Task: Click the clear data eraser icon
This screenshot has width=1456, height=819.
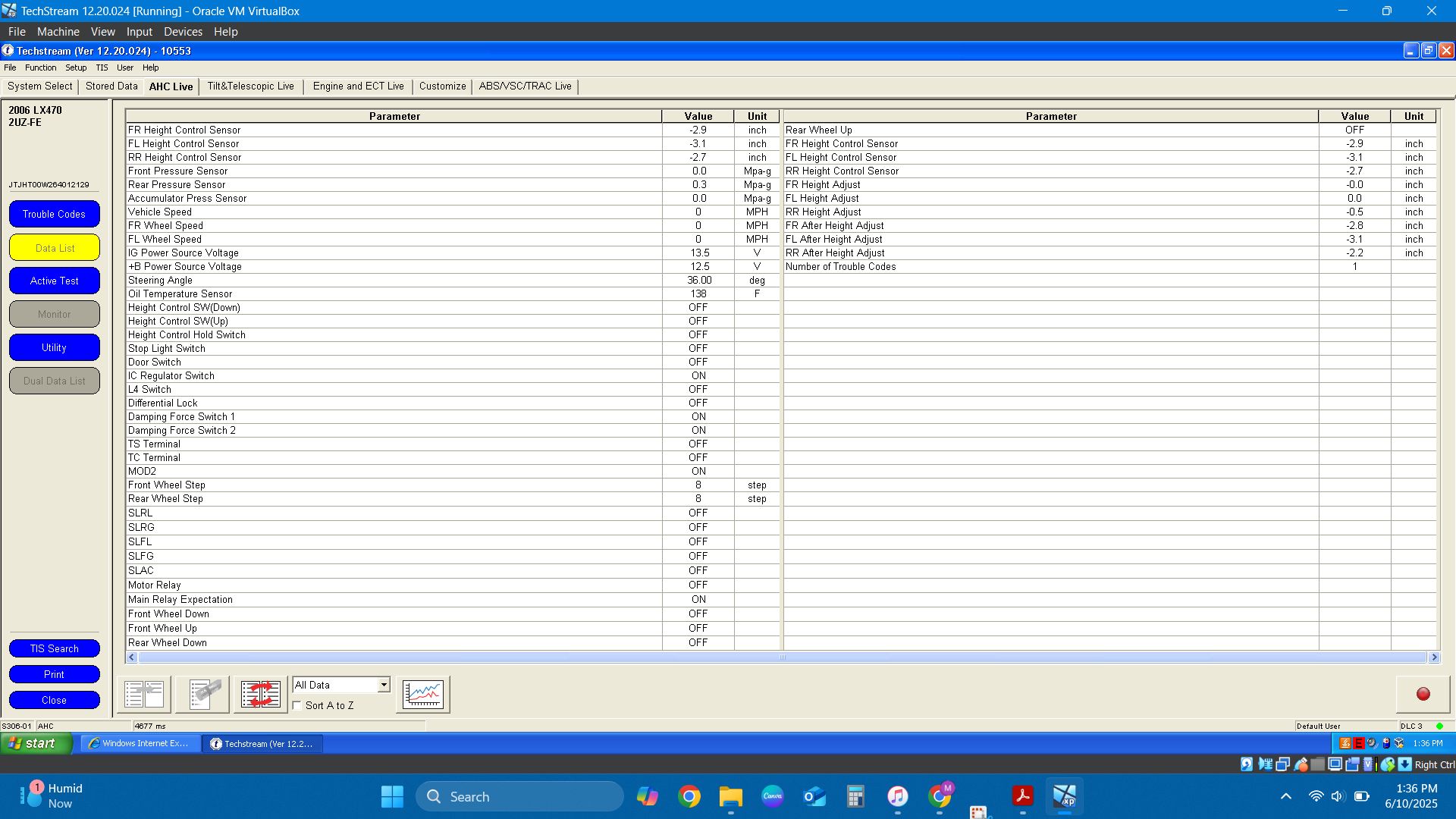Action: [202, 694]
